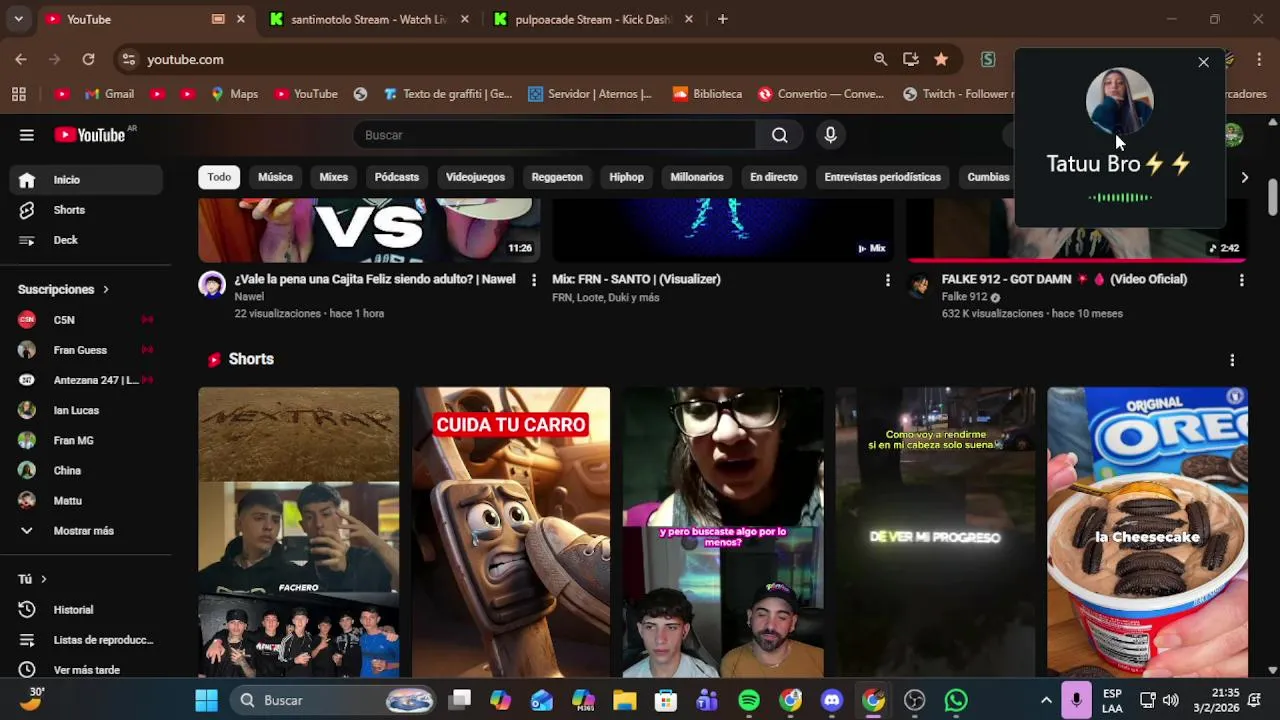Open Gmail bookmark
1280x720 pixels.
(x=110, y=94)
